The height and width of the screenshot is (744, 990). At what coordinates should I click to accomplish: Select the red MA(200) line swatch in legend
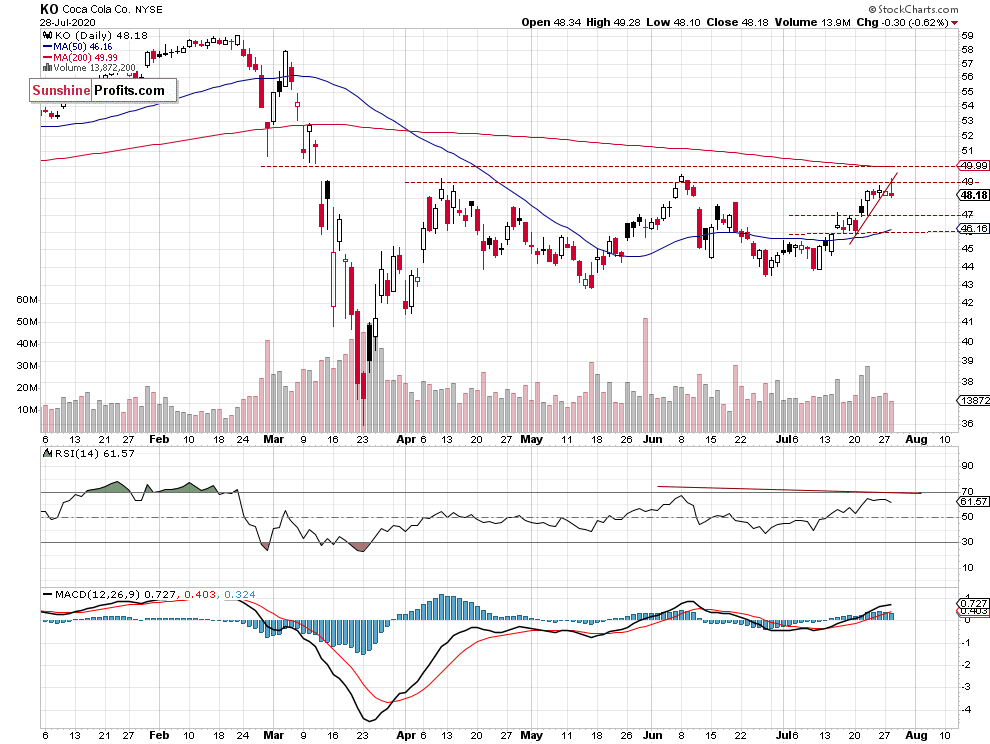(47, 57)
